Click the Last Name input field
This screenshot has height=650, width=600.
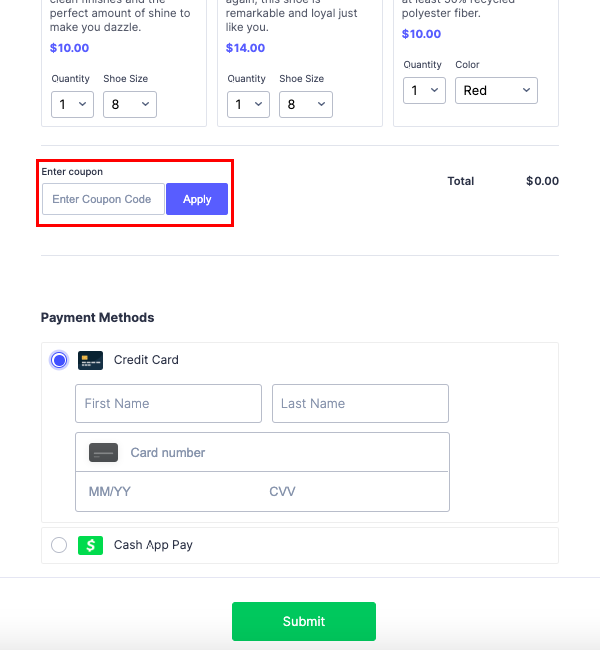[360, 403]
